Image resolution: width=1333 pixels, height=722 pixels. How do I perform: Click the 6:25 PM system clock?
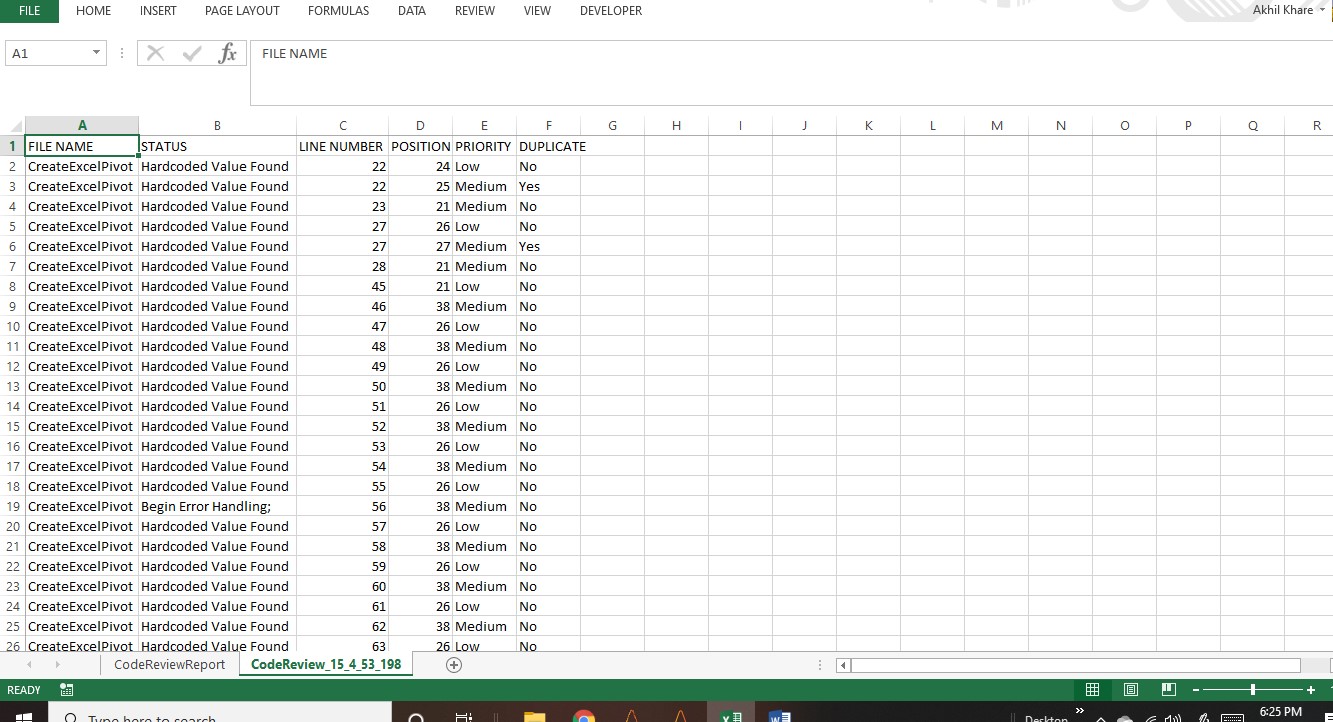tap(1281, 712)
